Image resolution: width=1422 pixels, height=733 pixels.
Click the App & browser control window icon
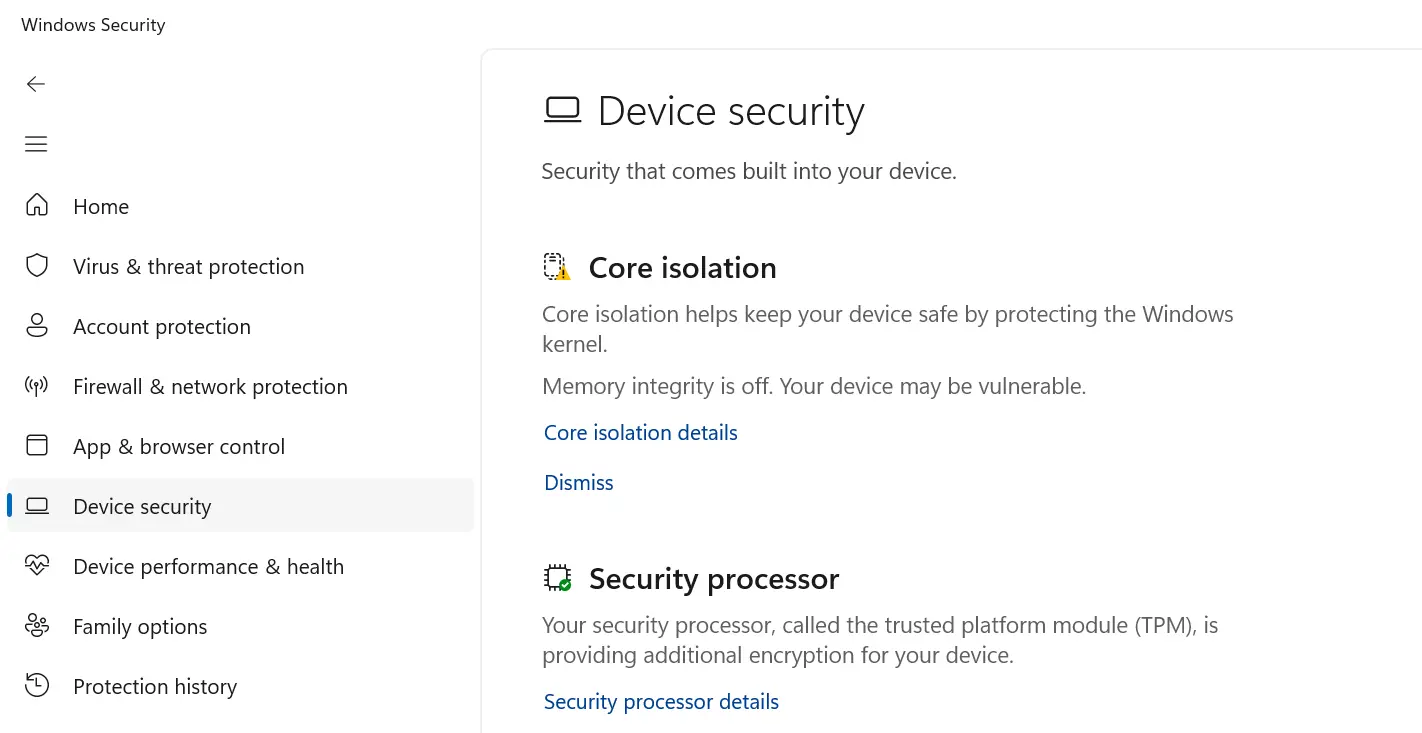point(37,446)
